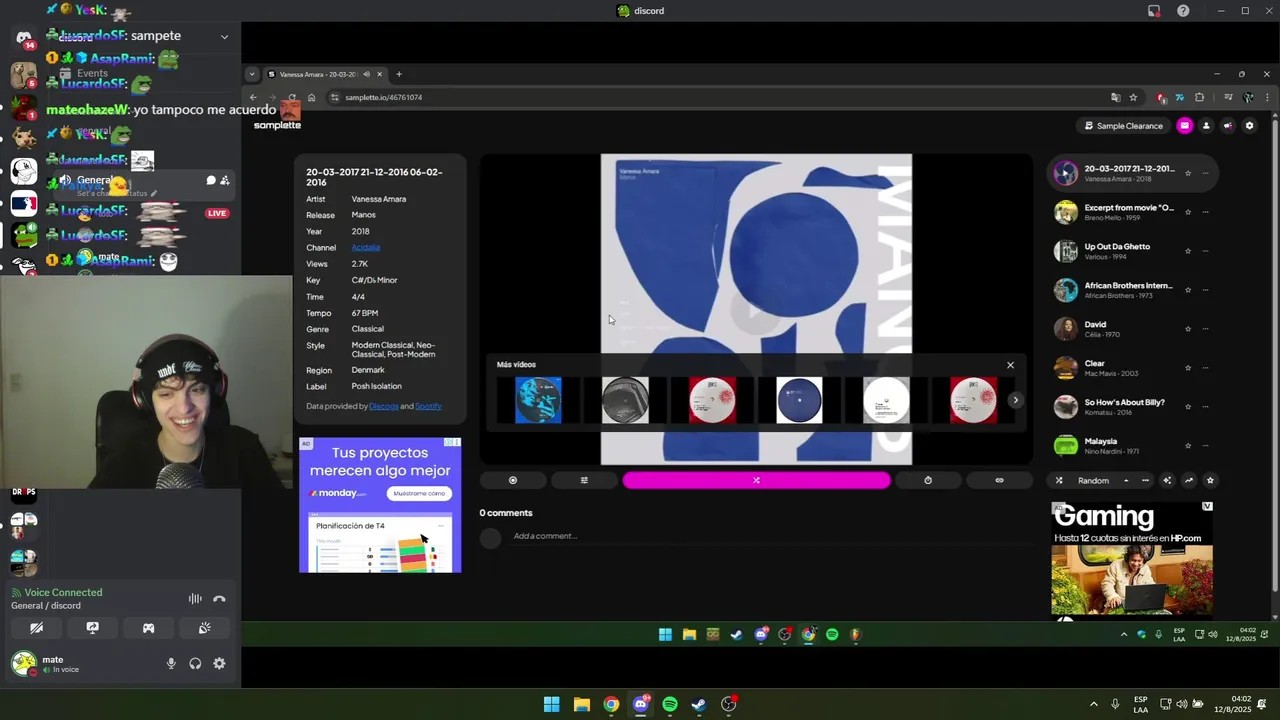Open more options for Clear track
This screenshot has width=1280, height=720.
pos(1205,368)
